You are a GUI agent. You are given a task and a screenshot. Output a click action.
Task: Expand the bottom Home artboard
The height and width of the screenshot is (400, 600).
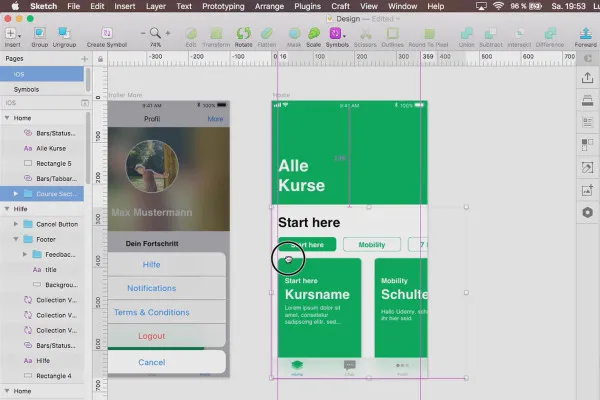pyautogui.click(x=7, y=391)
